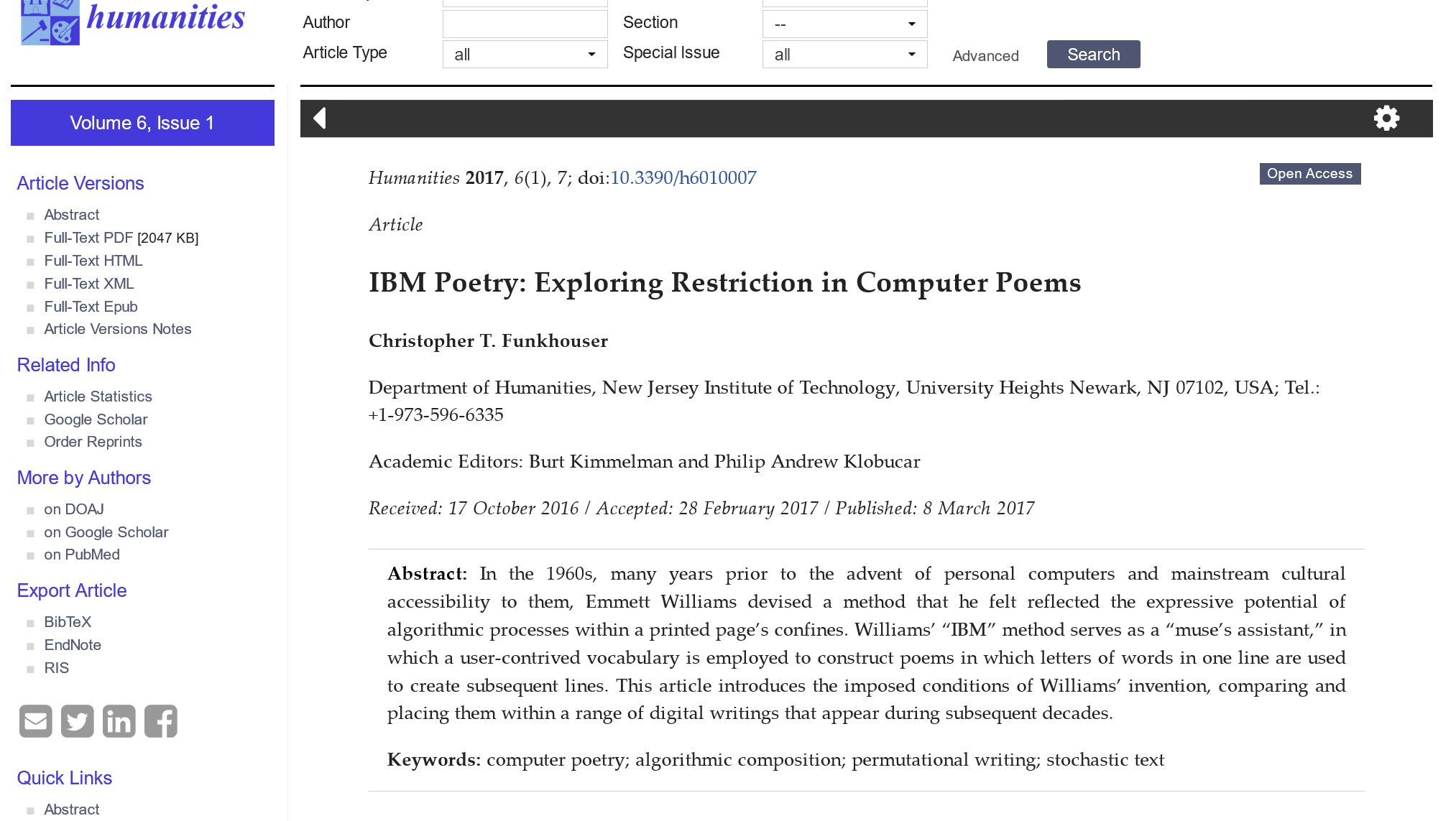This screenshot has height=821, width=1456.
Task: Open Article Statistics link
Action: [98, 396]
